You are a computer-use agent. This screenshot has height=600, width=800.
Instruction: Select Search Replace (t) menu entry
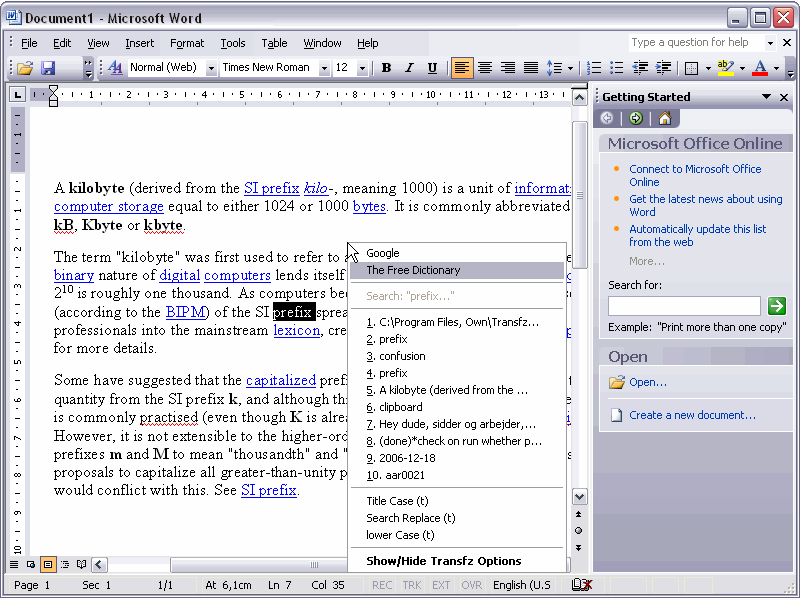[457, 518]
